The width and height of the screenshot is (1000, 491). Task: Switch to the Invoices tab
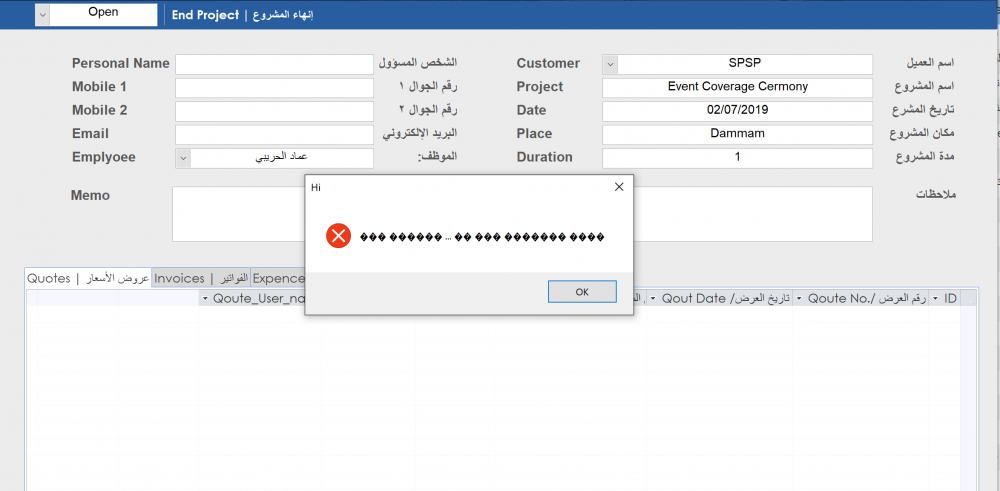point(201,279)
